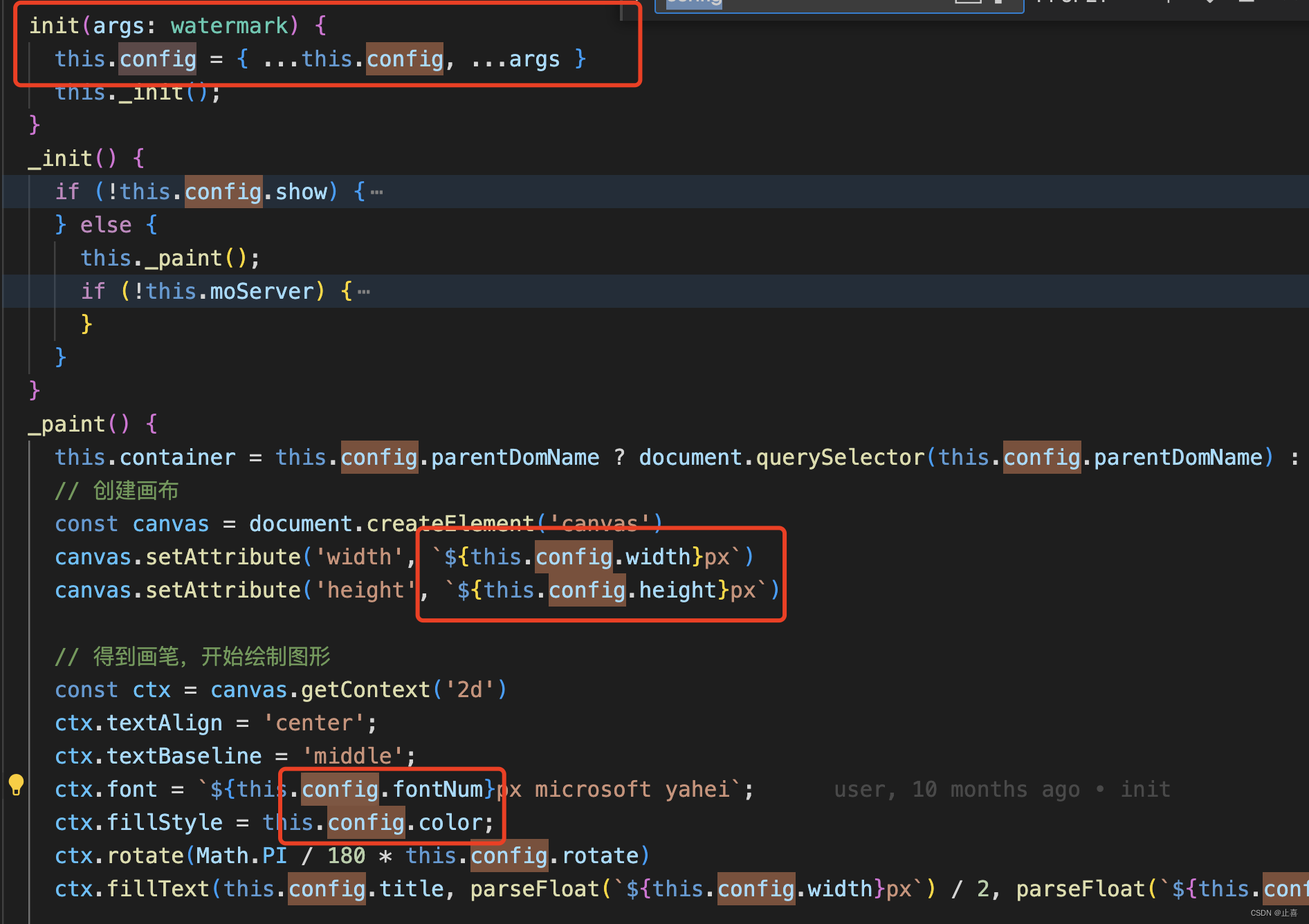This screenshot has width=1309, height=924.
Task: Click the lightbulb code action icon
Action: 16,784
